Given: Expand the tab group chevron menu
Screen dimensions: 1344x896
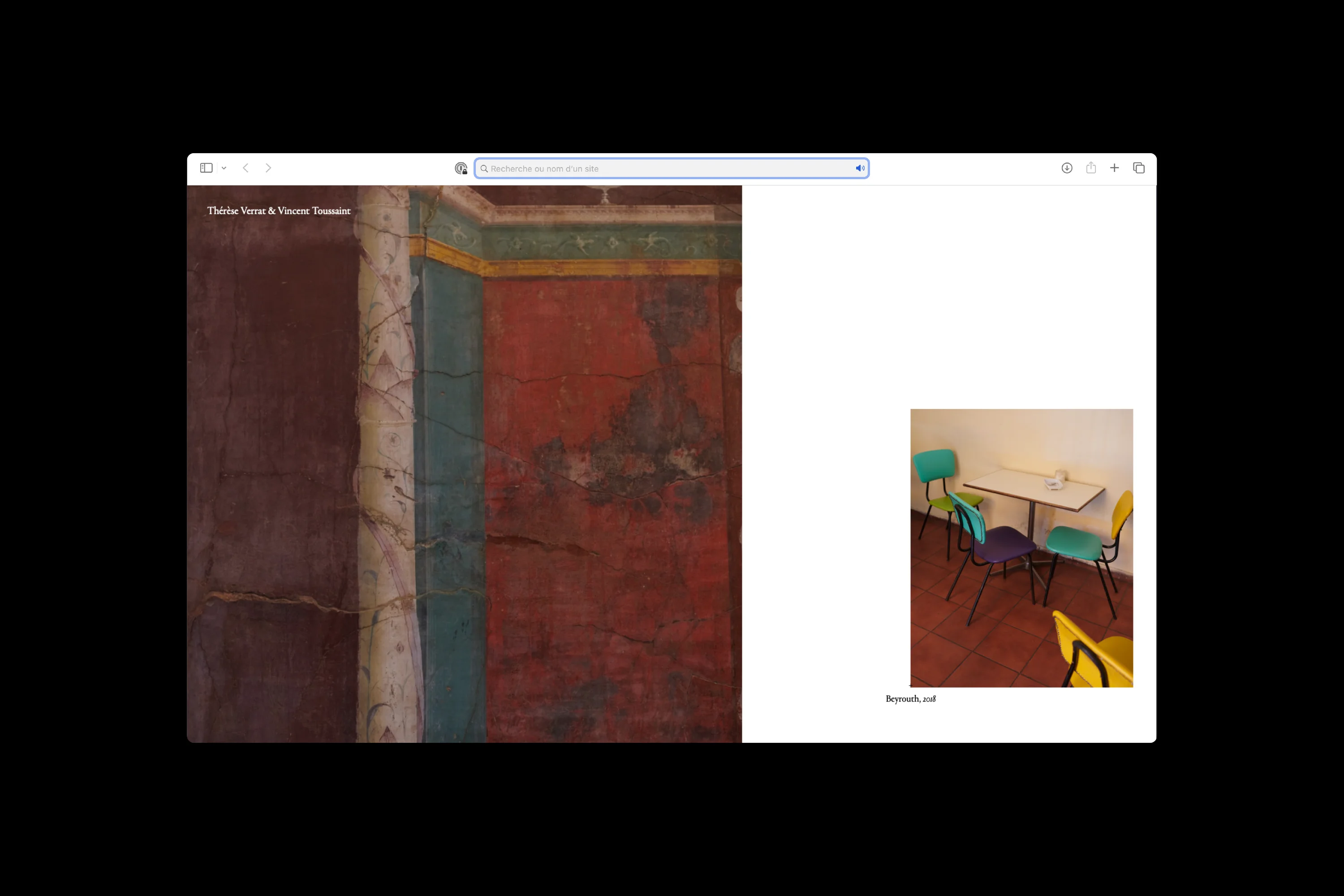Looking at the screenshot, I should (x=224, y=168).
